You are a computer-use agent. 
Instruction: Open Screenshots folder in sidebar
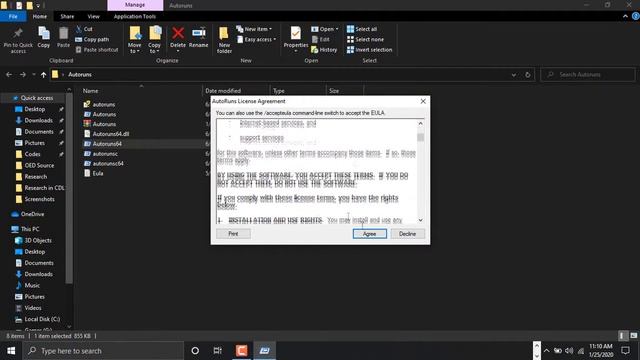point(40,199)
